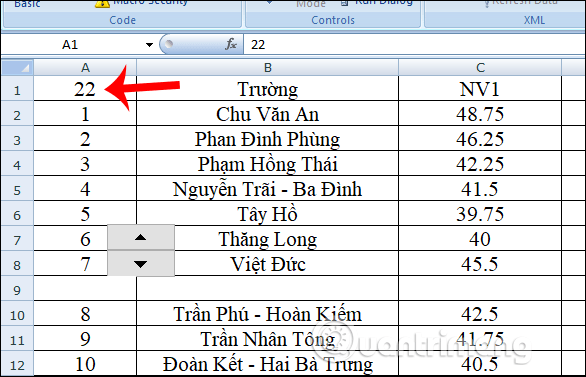Select row 2 header
The width and height of the screenshot is (586, 377).
18,114
